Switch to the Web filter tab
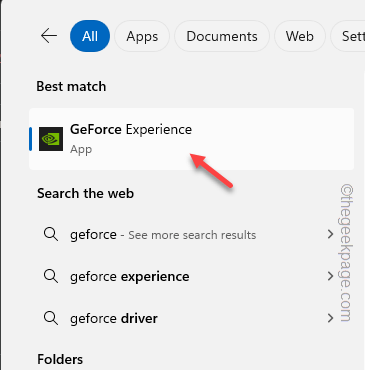The image size is (365, 370). tap(299, 36)
